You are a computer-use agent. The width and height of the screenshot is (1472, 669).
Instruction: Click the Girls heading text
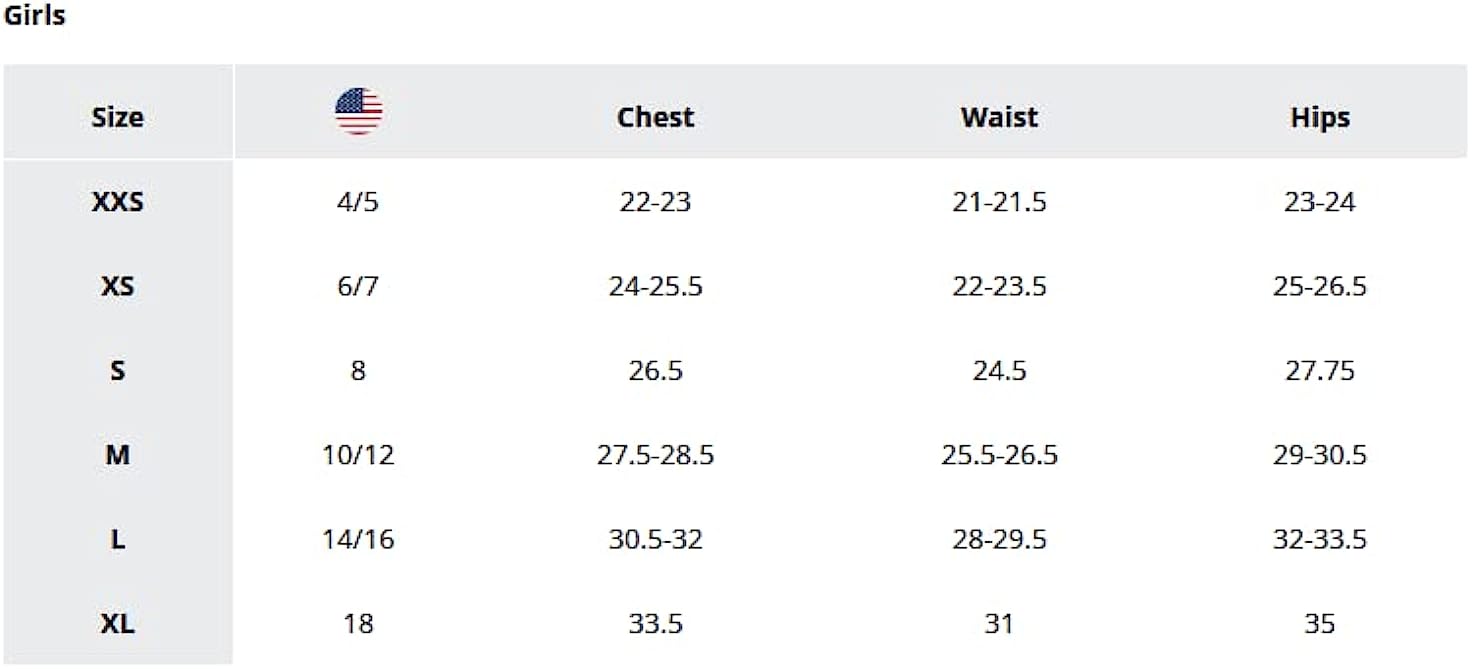pos(33,16)
